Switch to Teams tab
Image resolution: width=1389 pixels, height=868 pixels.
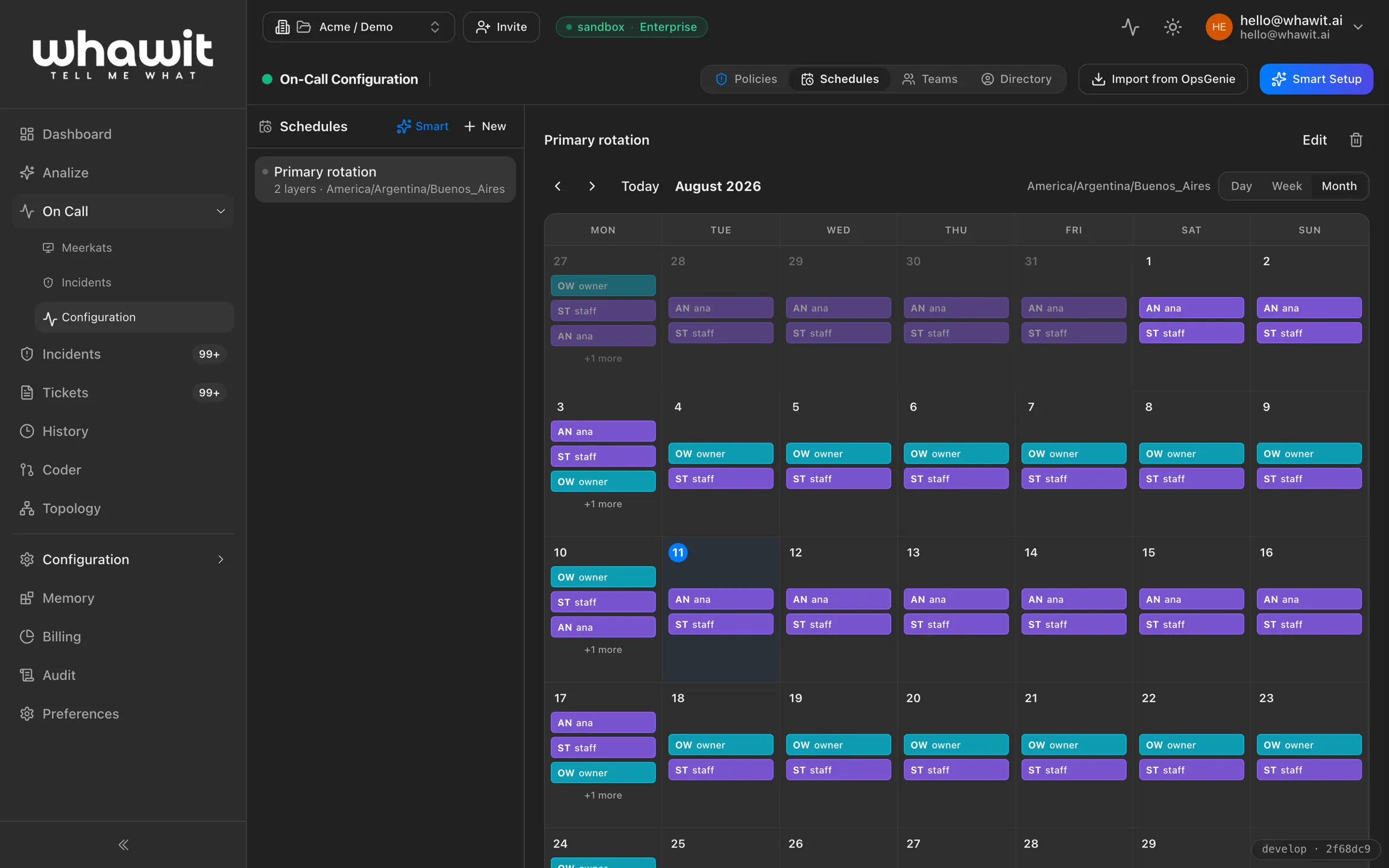[x=930, y=79]
